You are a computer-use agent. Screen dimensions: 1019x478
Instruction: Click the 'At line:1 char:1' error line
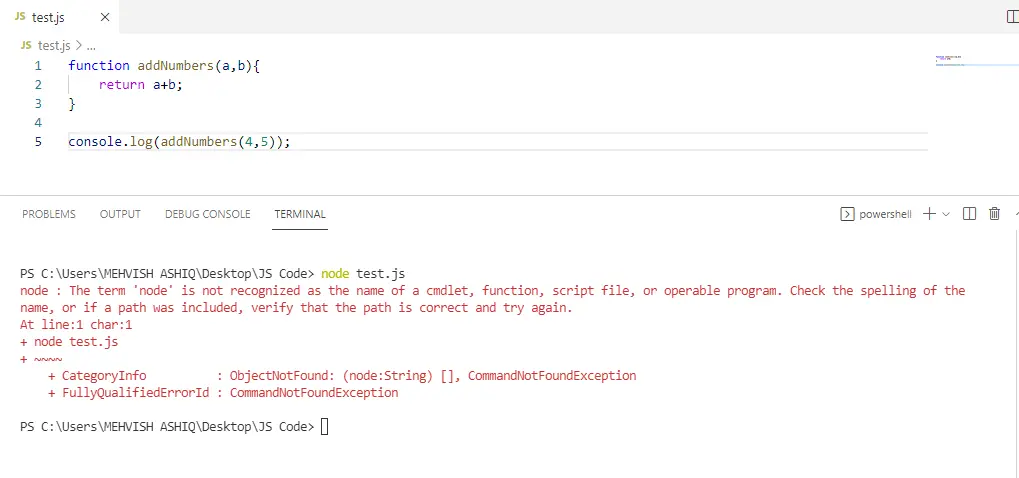76,325
